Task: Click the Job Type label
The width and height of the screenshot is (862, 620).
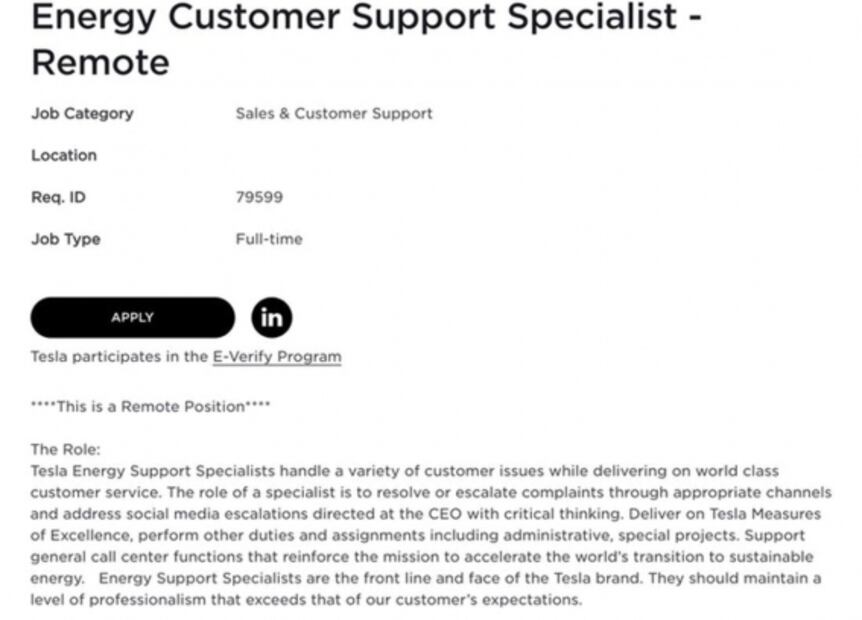Action: click(x=66, y=239)
